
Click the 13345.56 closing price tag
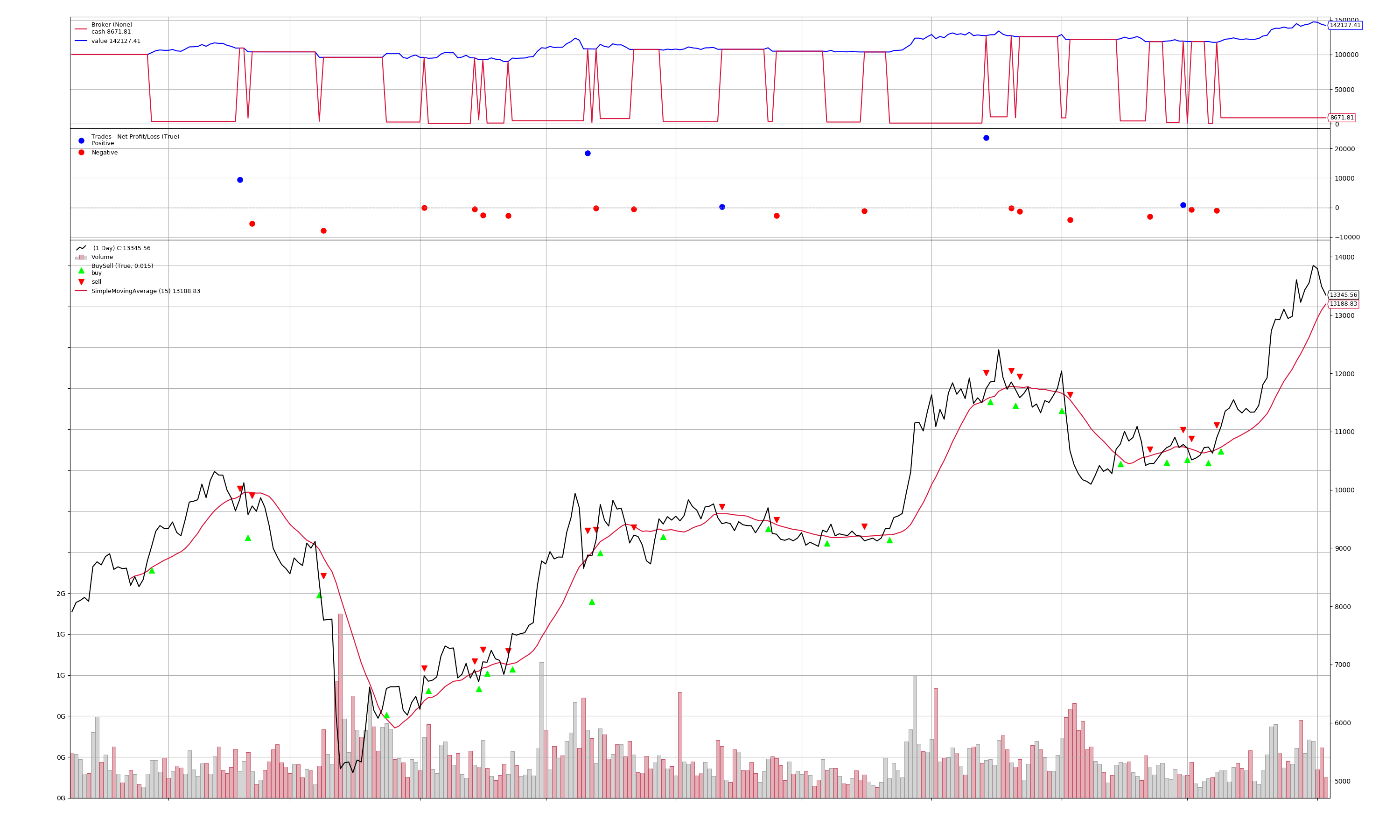pos(1343,295)
